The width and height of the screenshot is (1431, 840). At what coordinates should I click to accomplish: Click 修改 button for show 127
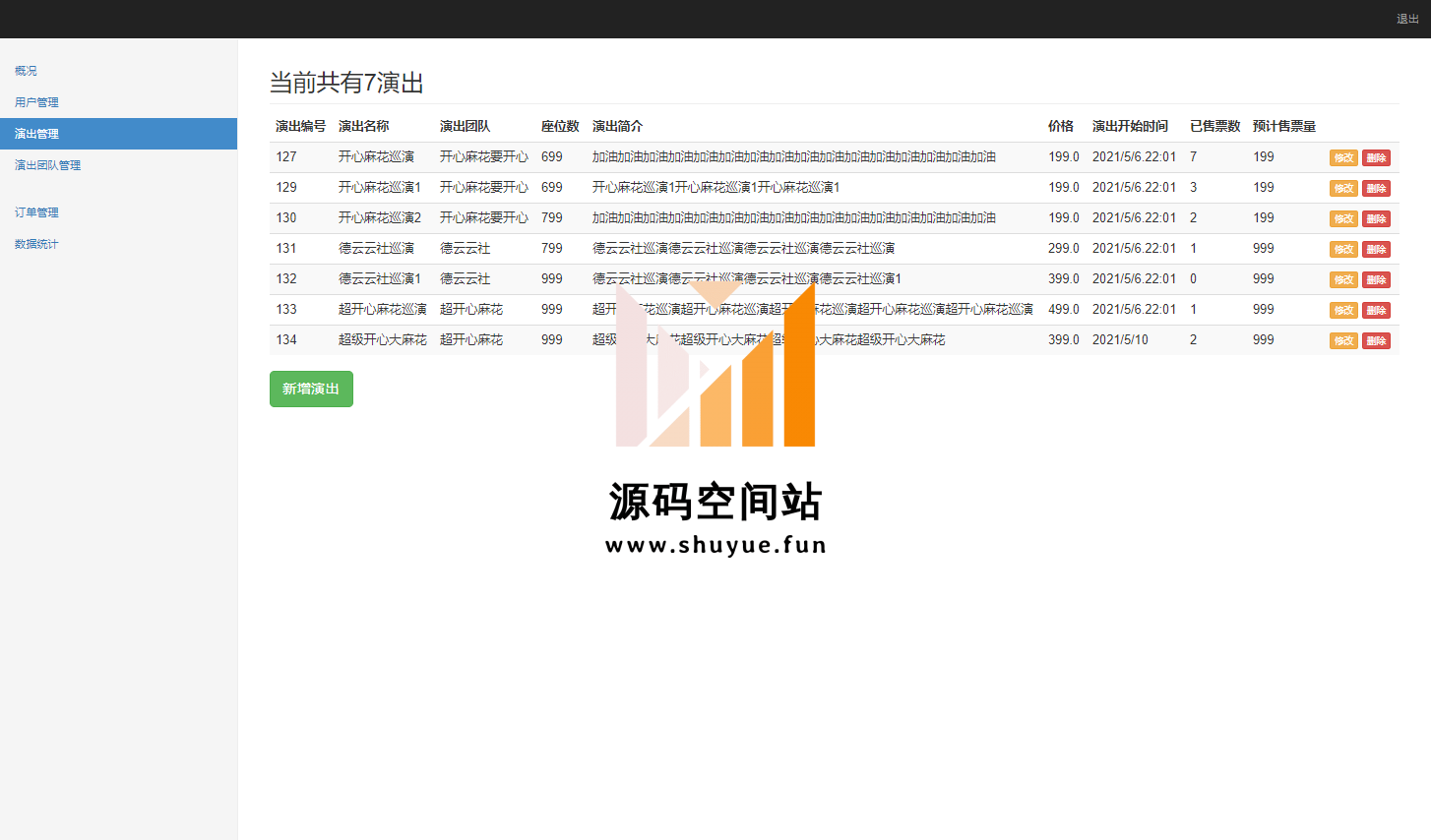[1342, 157]
